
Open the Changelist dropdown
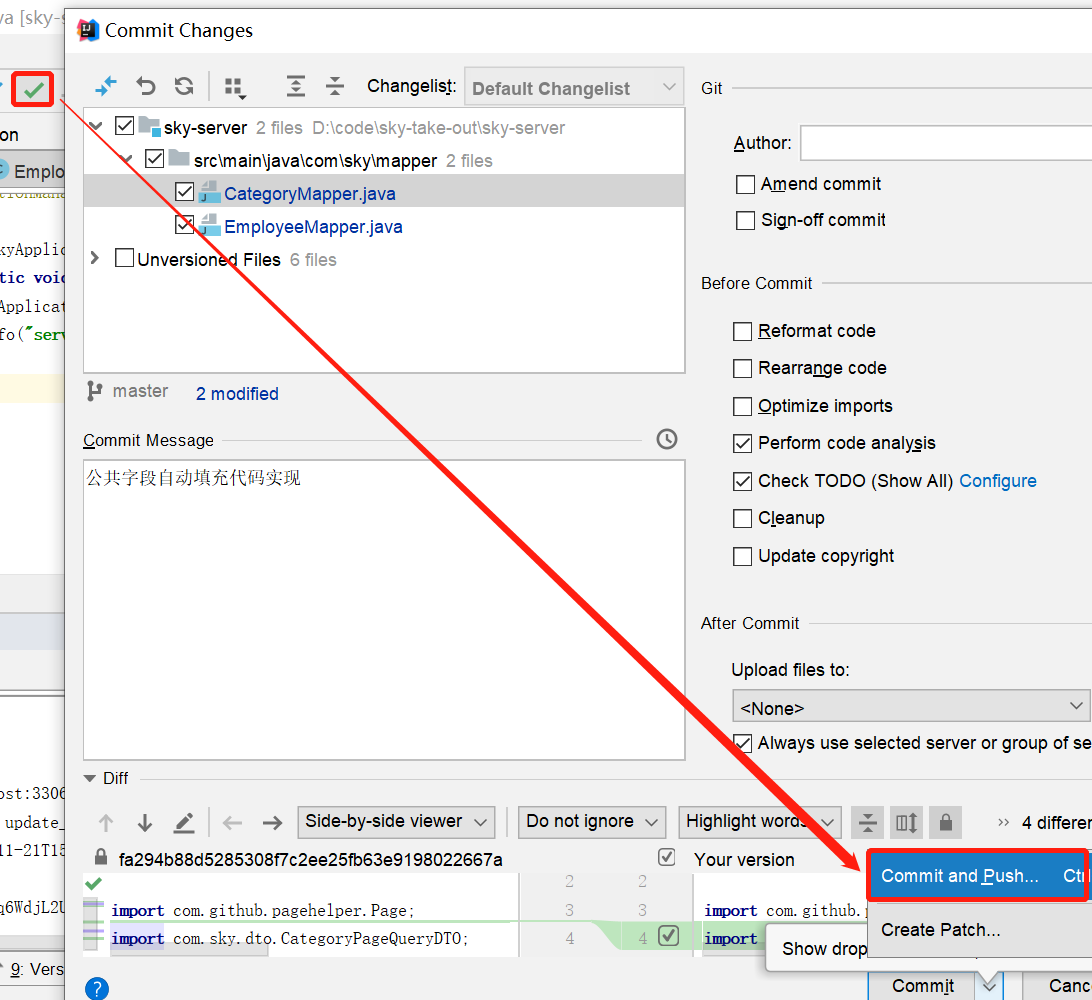click(x=574, y=88)
